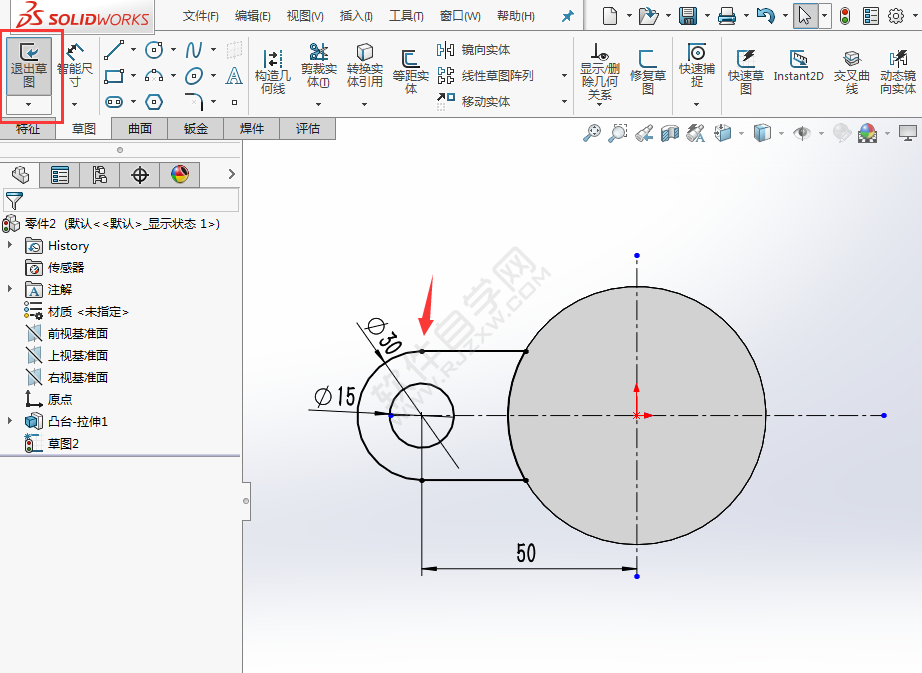922x673 pixels.
Task: Open the dropdown under Exit Sketch
Action: (x=27, y=106)
